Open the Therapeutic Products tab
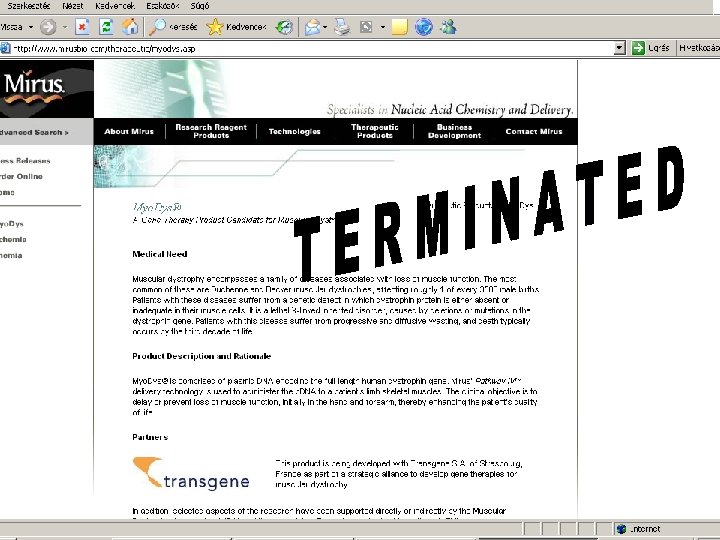The image size is (720, 540). pos(375,131)
